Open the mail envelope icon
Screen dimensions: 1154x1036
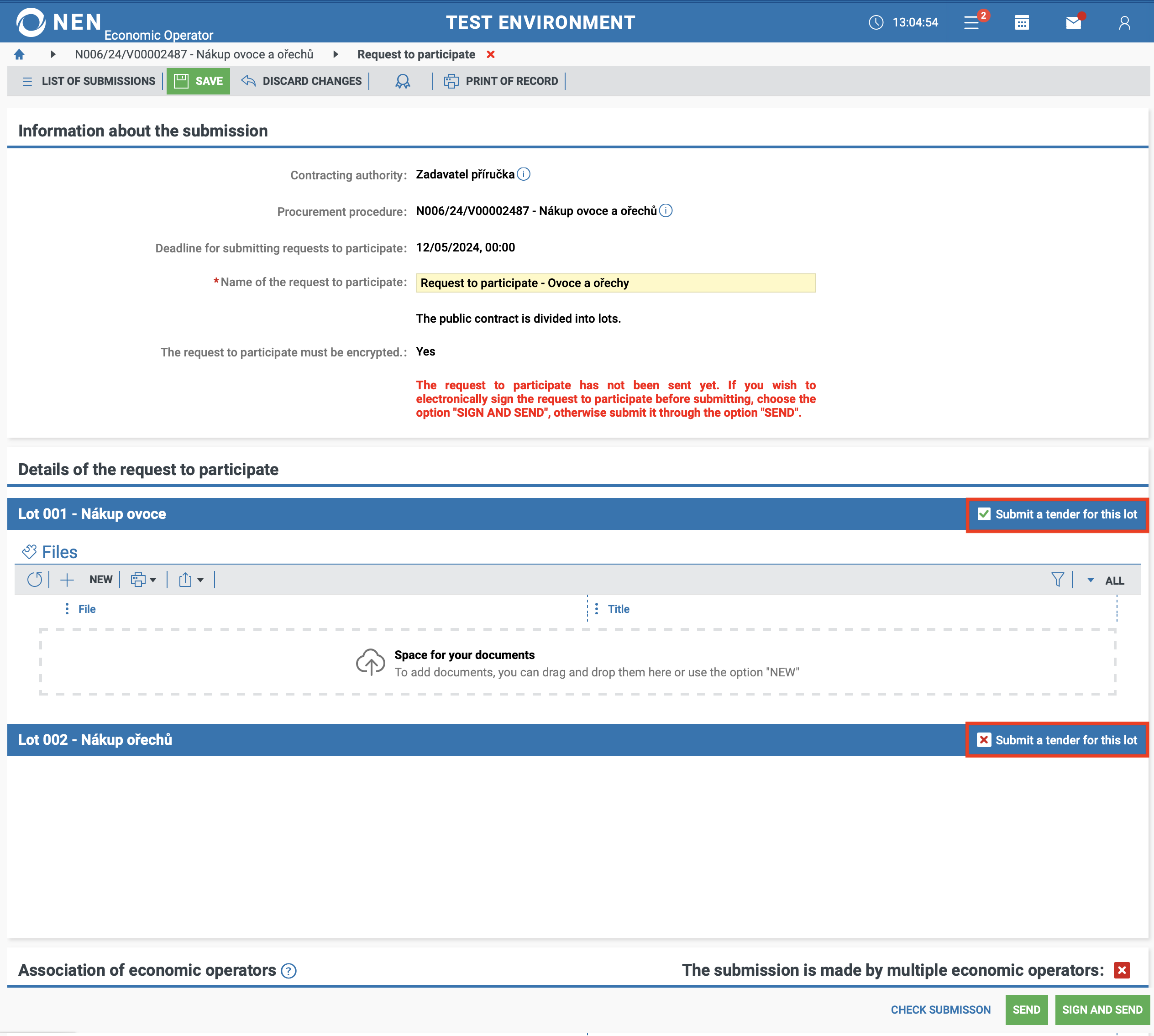tap(1073, 23)
